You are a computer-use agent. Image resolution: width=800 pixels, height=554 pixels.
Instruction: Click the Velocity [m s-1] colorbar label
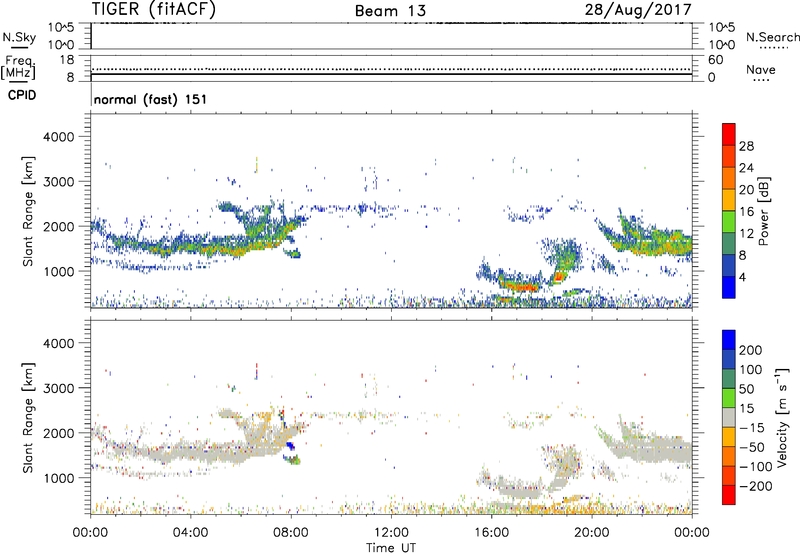[783, 417]
